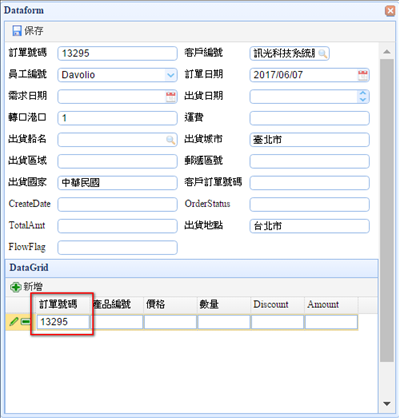Focus the 出貨區域 input field

[117, 161]
